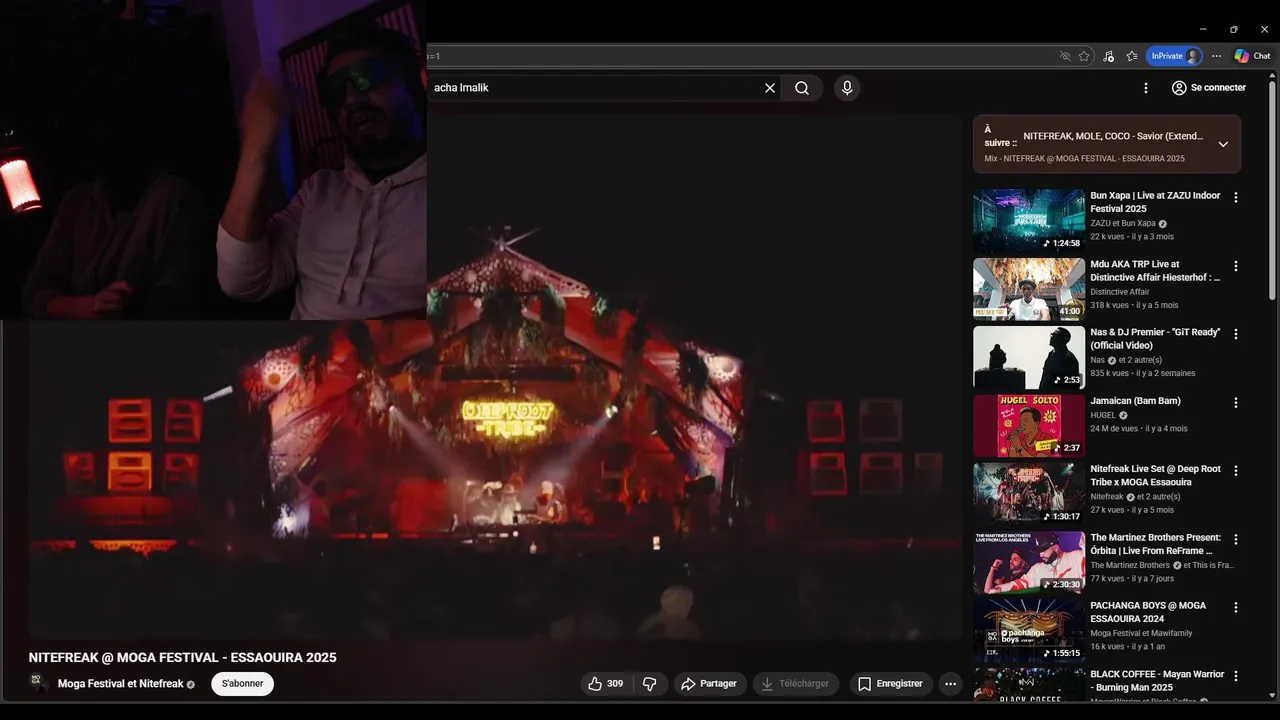1280x720 pixels.
Task: Expand the À suivre mix playlist chevron
Action: point(1223,144)
